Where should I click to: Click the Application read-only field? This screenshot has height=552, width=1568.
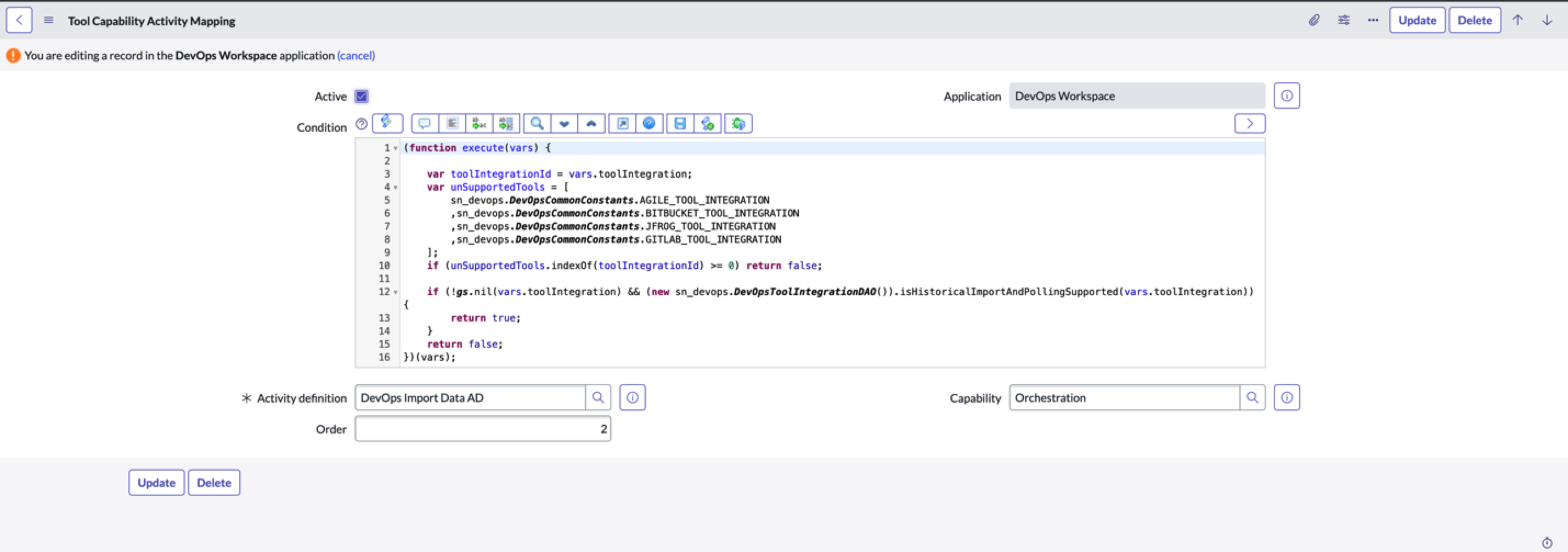1137,95
